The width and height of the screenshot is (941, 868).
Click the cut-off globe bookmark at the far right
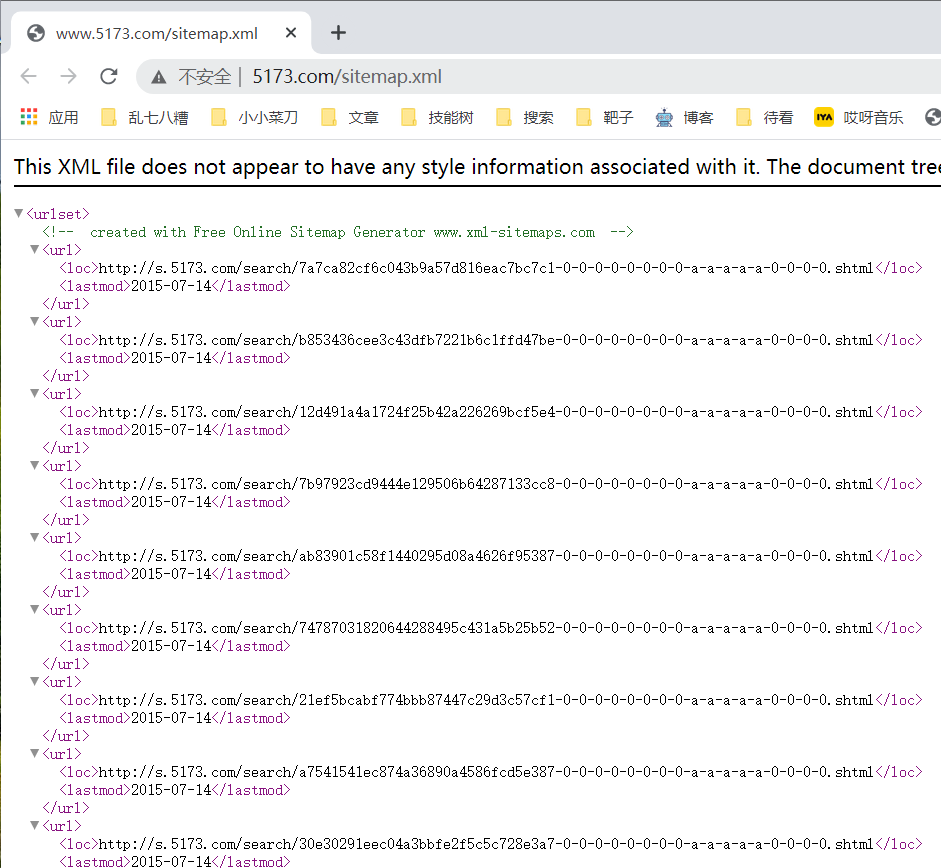[933, 117]
